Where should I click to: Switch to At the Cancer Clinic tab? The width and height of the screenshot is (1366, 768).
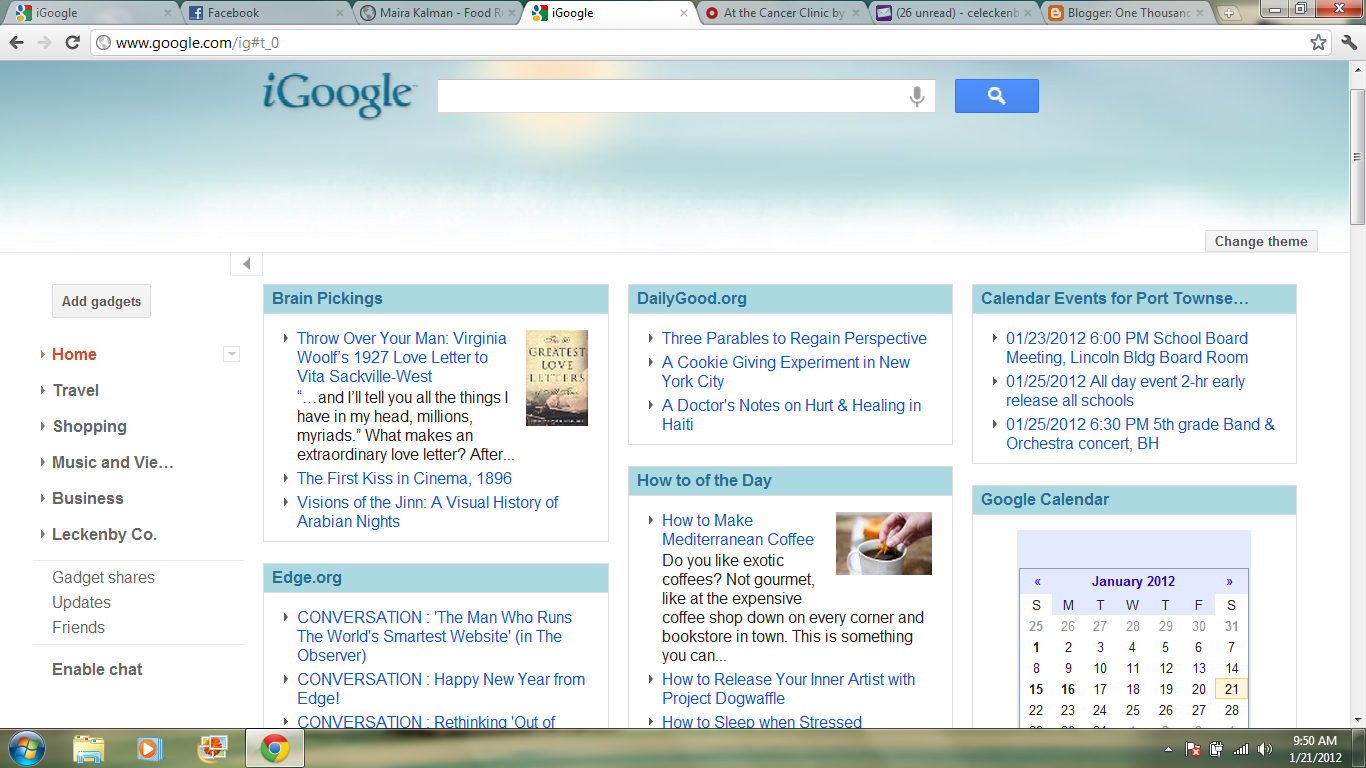pyautogui.click(x=781, y=13)
